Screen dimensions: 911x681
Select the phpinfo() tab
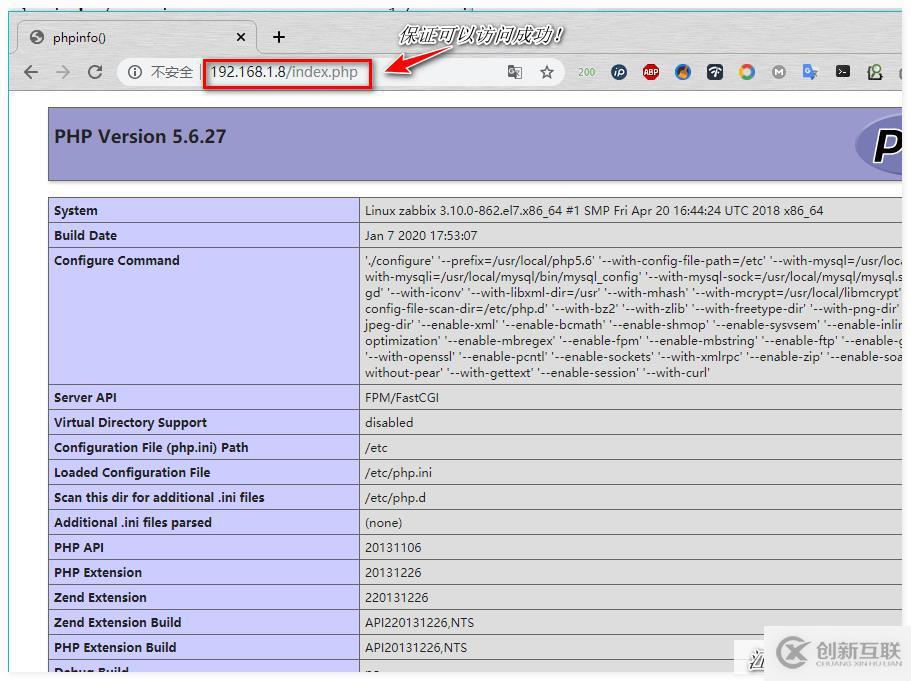137,37
